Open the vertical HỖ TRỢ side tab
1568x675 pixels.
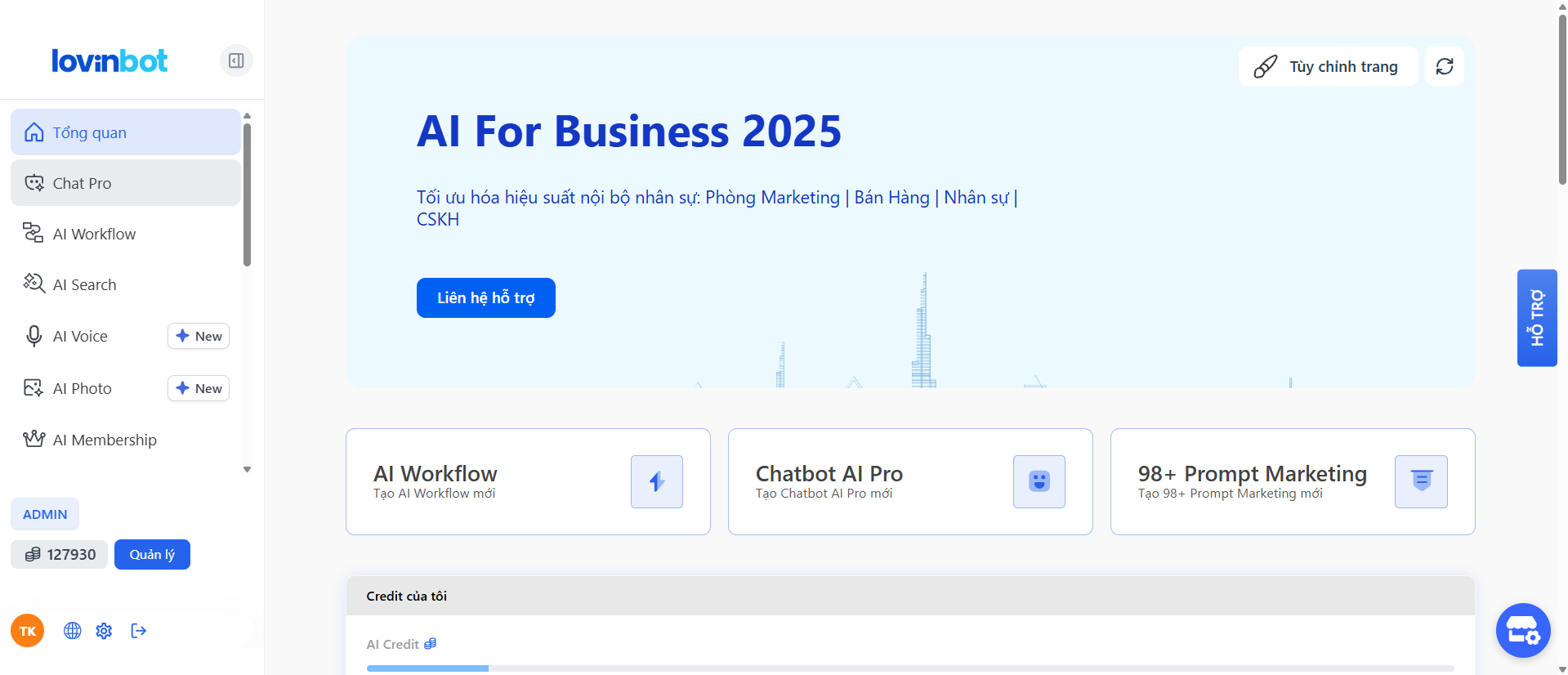[1536, 318]
